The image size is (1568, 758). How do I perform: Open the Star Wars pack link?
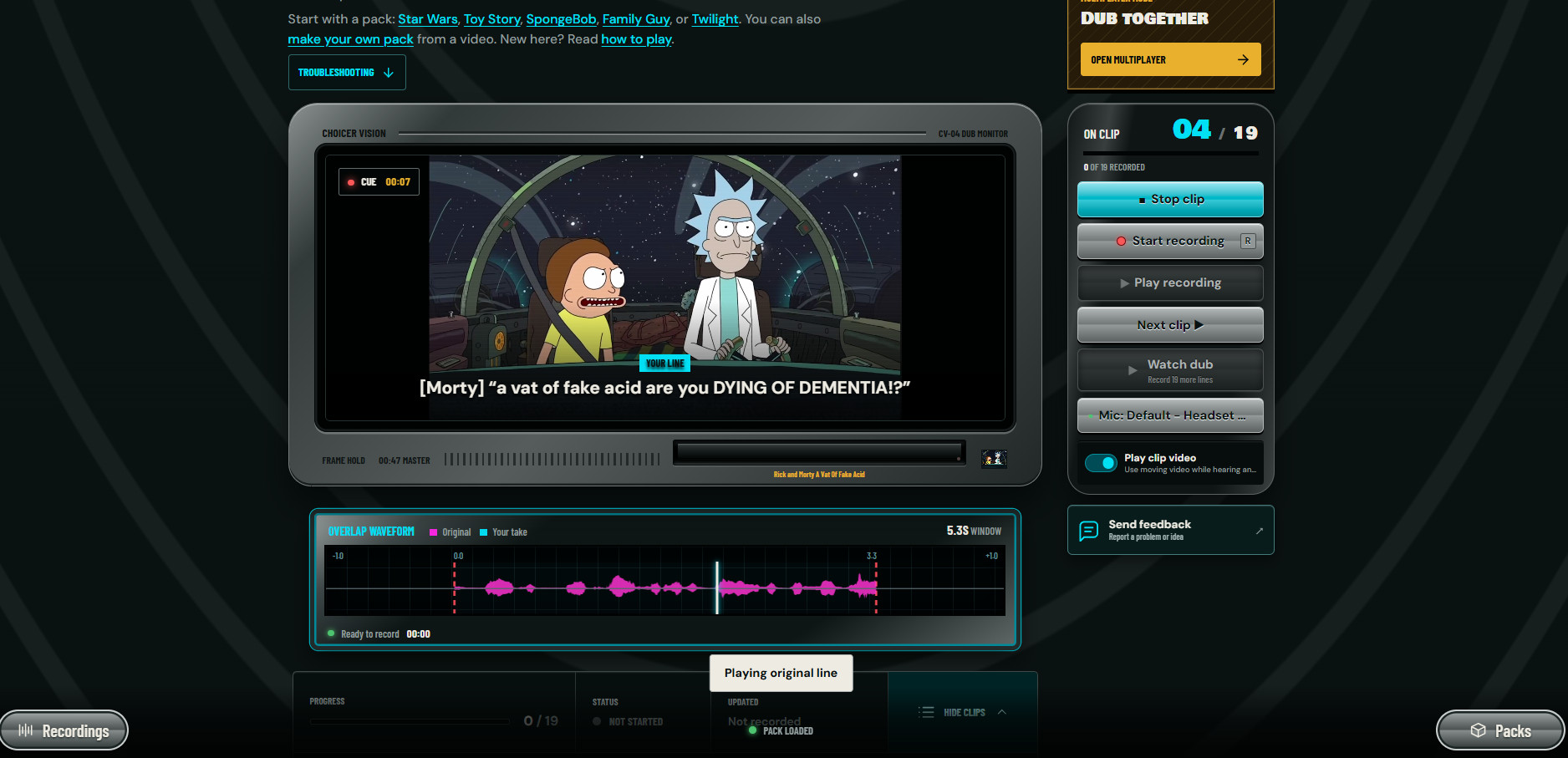427,19
